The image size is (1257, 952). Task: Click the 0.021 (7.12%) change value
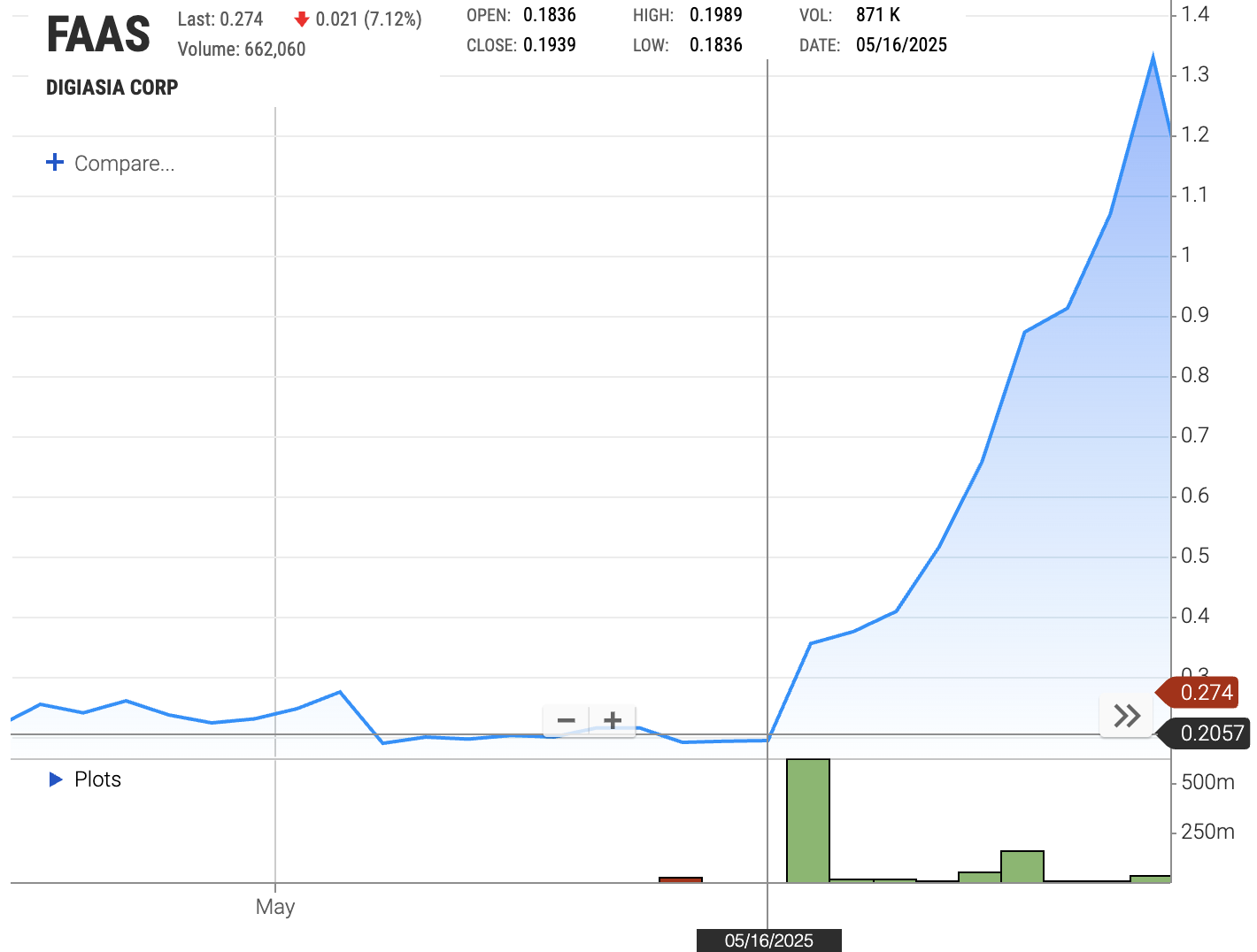tap(369, 19)
